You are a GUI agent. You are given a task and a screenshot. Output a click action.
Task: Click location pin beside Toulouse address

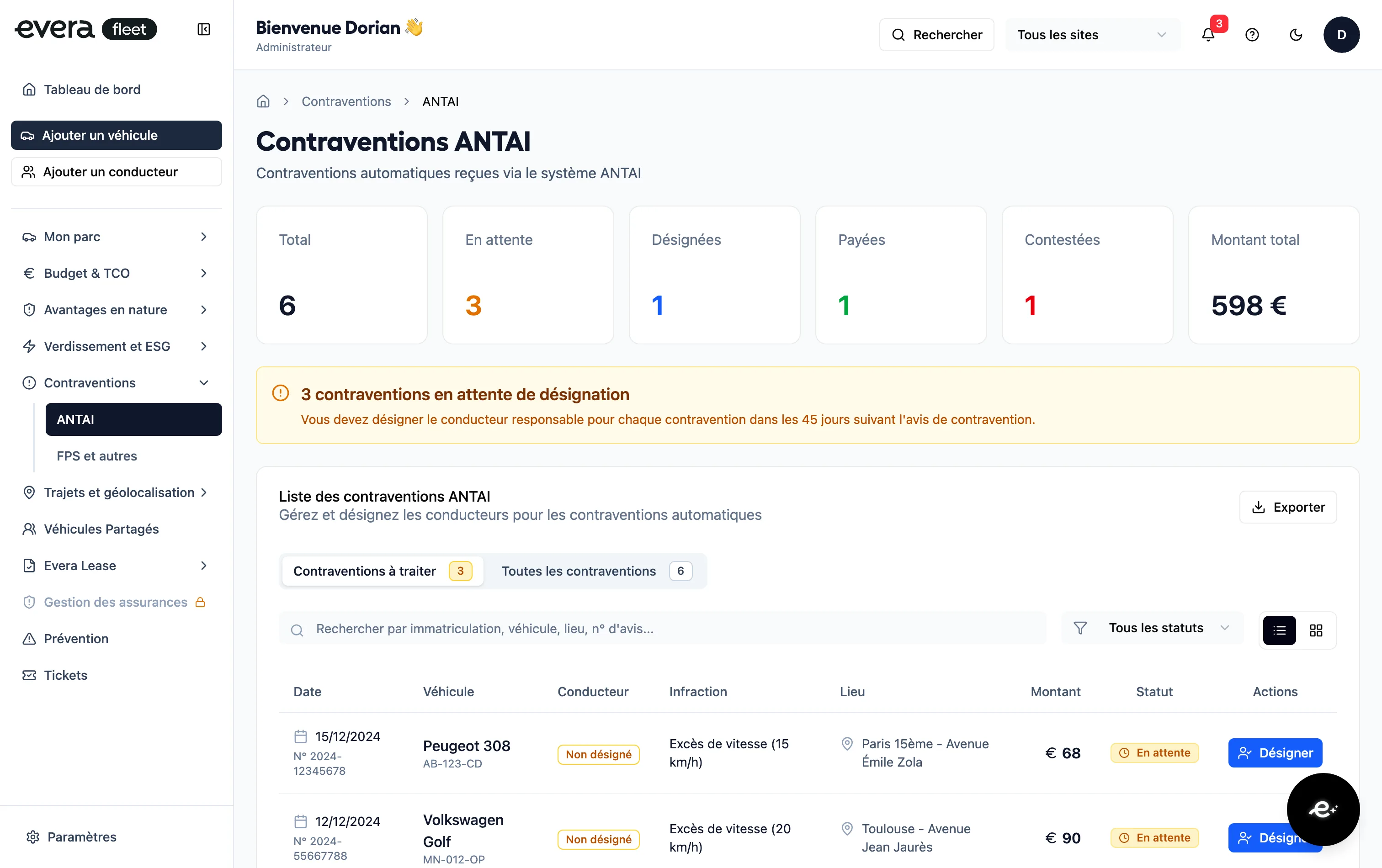[847, 828]
